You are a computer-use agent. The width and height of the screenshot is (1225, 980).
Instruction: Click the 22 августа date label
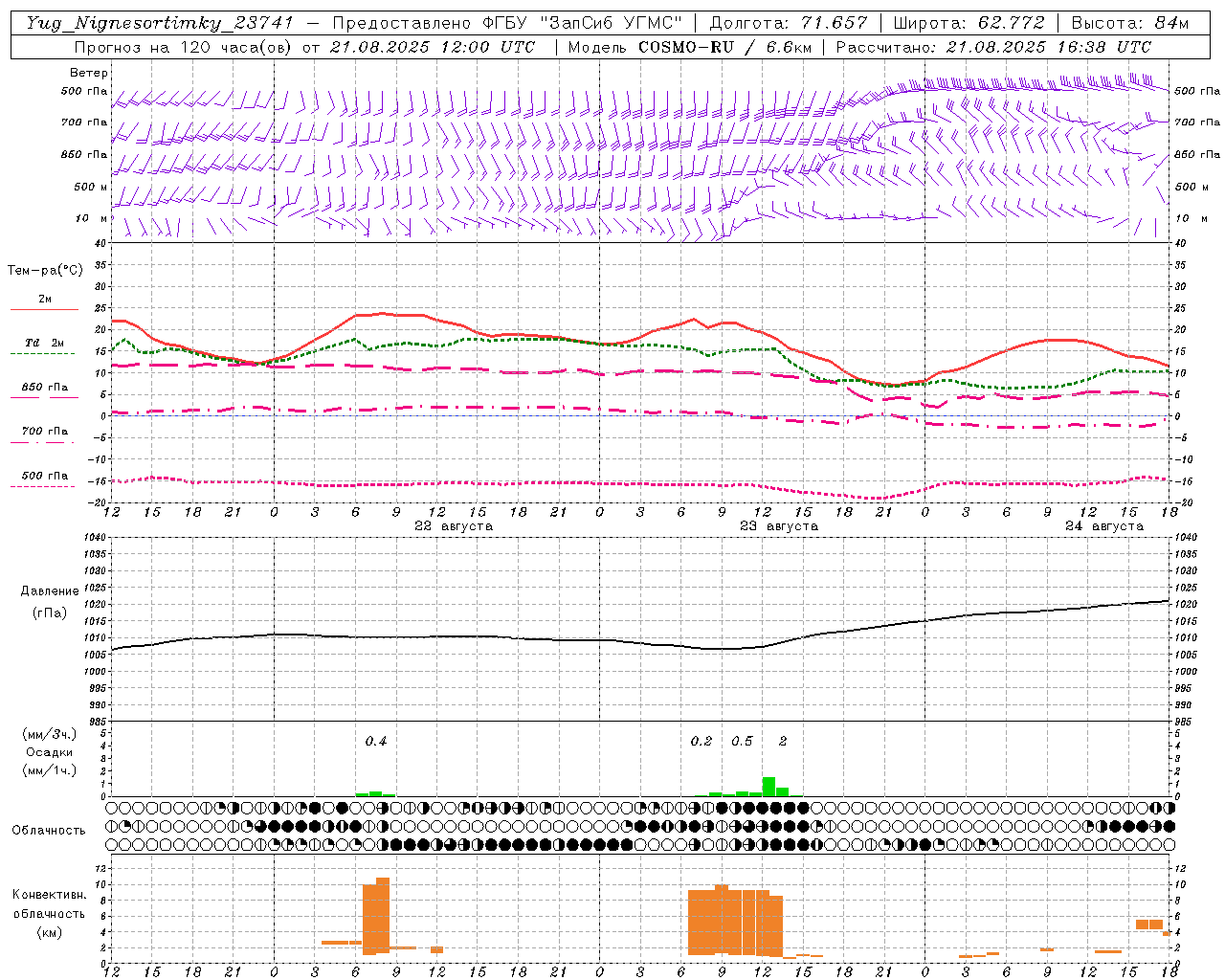coord(454,526)
